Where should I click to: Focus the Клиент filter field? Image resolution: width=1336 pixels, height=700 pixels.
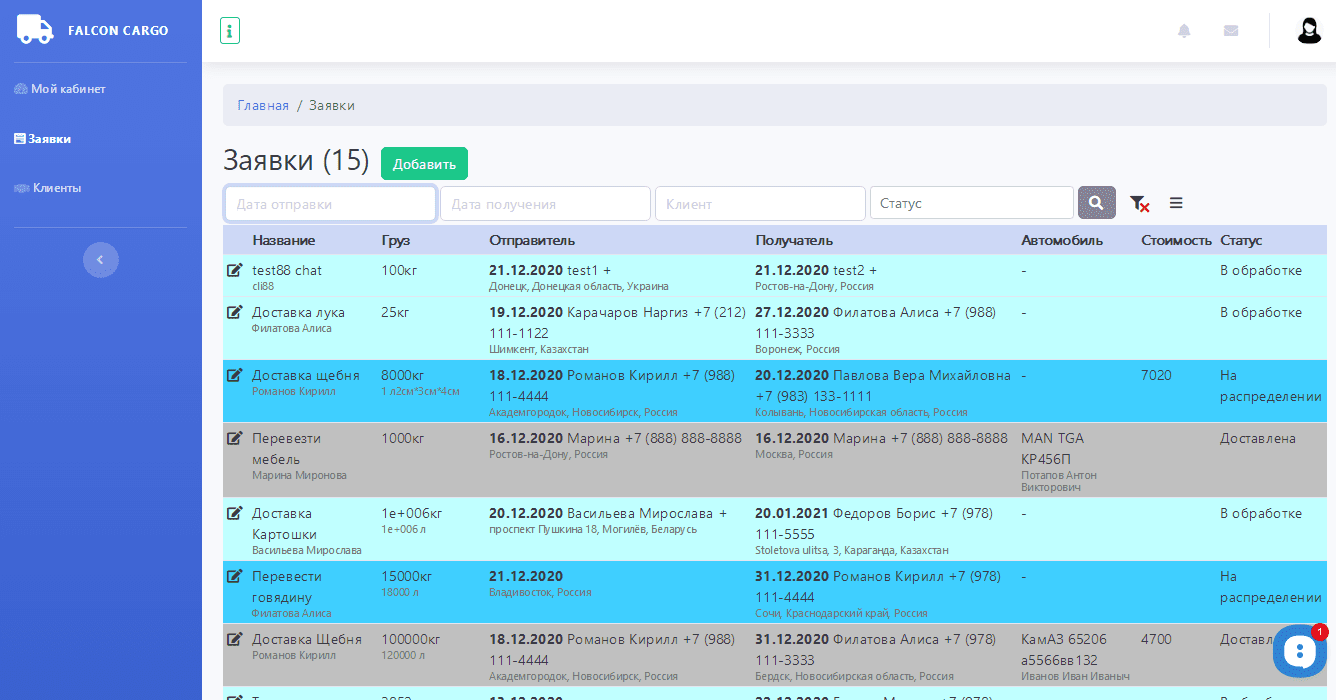[x=760, y=203]
